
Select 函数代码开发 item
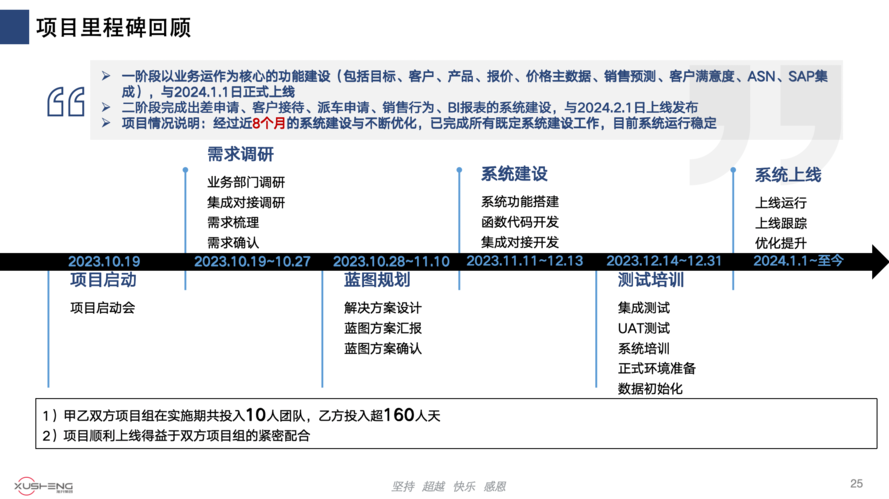point(520,222)
